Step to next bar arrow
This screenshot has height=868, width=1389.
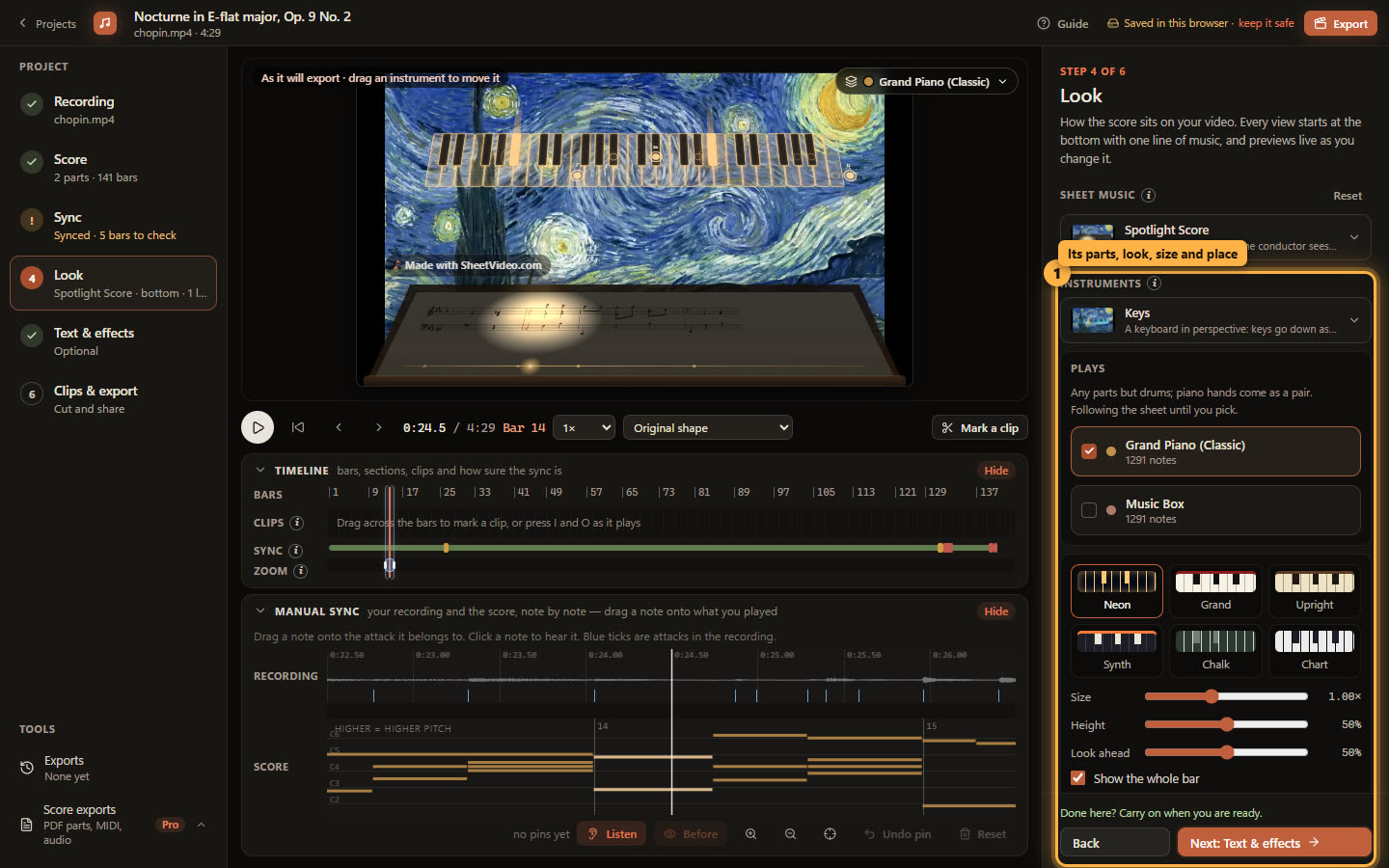pyautogui.click(x=379, y=427)
